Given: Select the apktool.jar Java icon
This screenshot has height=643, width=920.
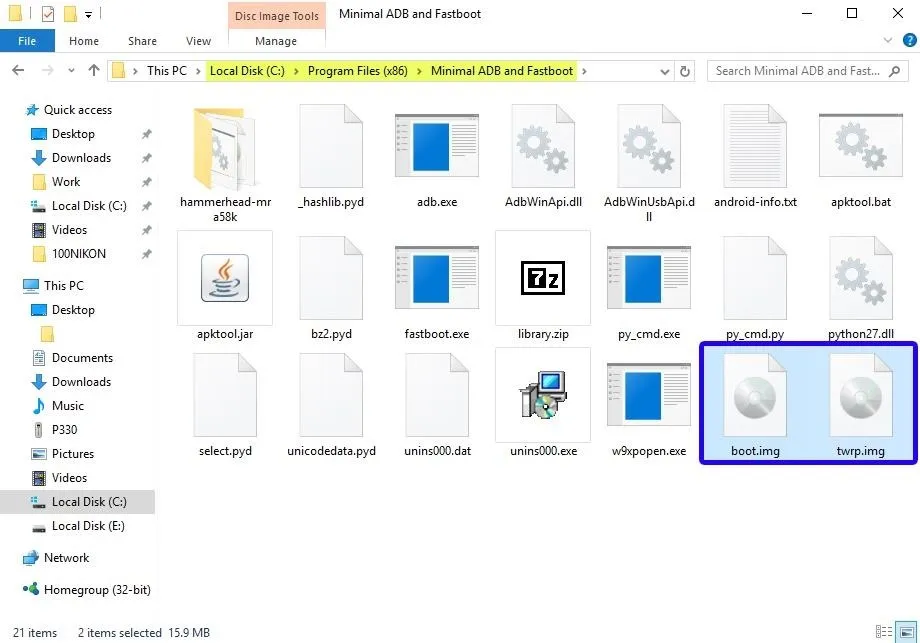Looking at the screenshot, I should click(x=225, y=278).
